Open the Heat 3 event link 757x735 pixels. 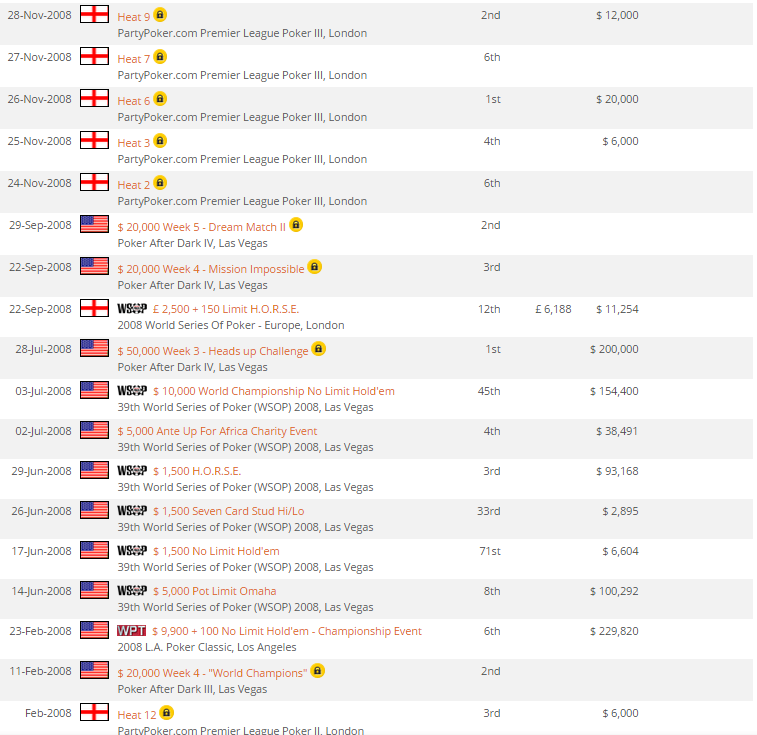click(x=134, y=143)
